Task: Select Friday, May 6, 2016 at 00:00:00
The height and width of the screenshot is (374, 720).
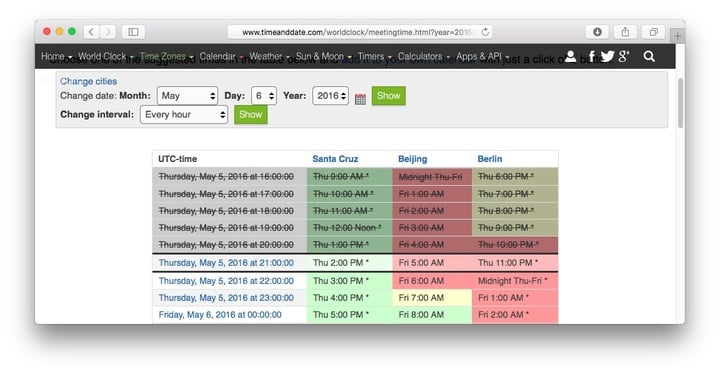Action: coord(220,315)
